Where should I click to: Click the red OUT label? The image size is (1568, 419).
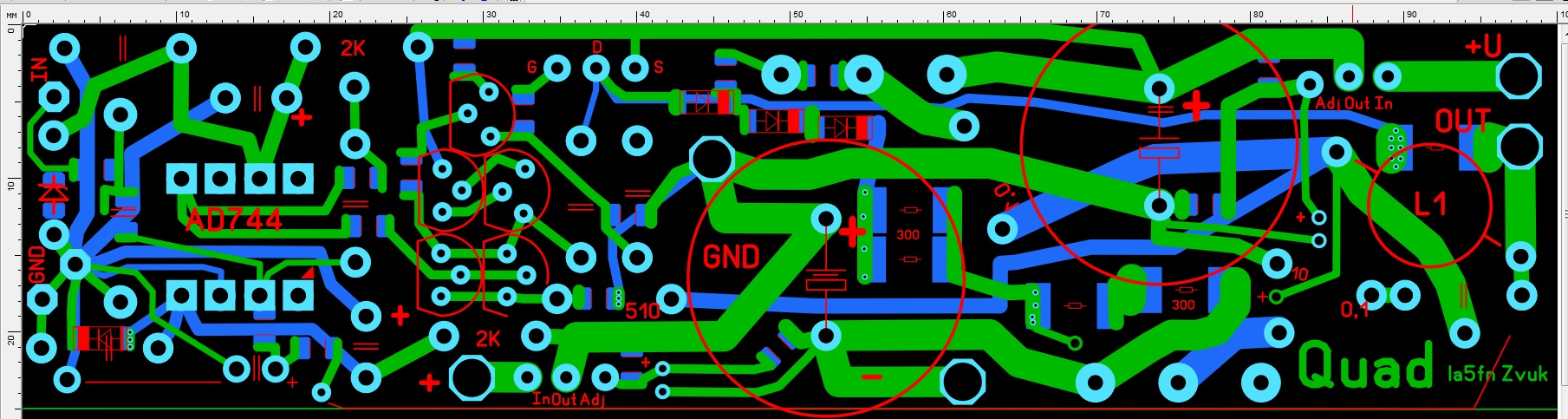1462,121
